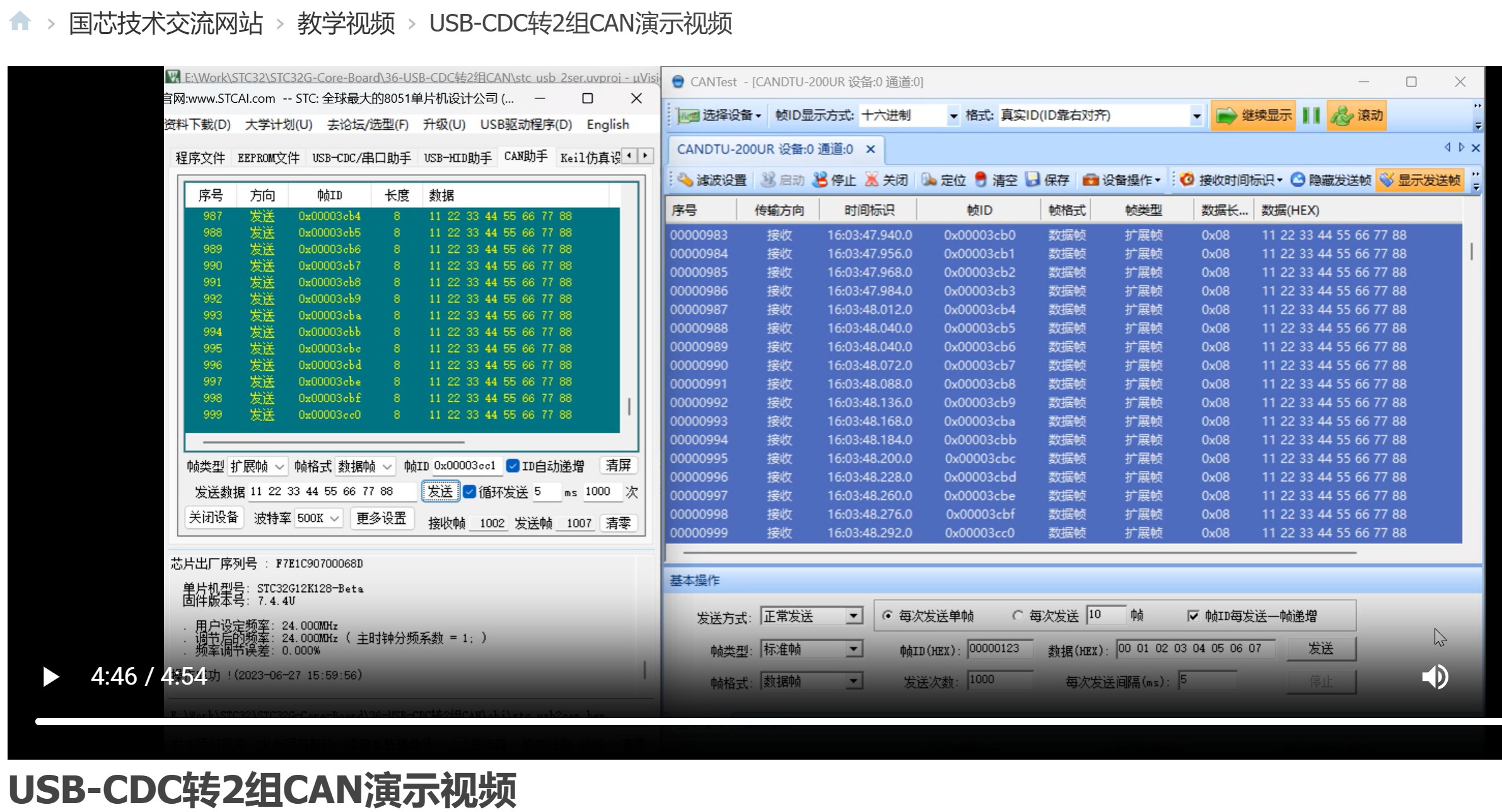The height and width of the screenshot is (812, 1502).
Task: Click 继续显示 toolbar button
Action: (x=1253, y=115)
